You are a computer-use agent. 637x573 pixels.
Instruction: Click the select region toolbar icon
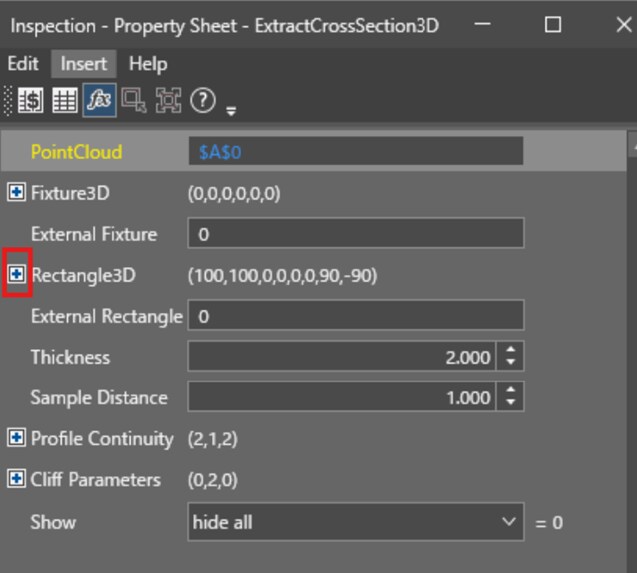coord(133,100)
